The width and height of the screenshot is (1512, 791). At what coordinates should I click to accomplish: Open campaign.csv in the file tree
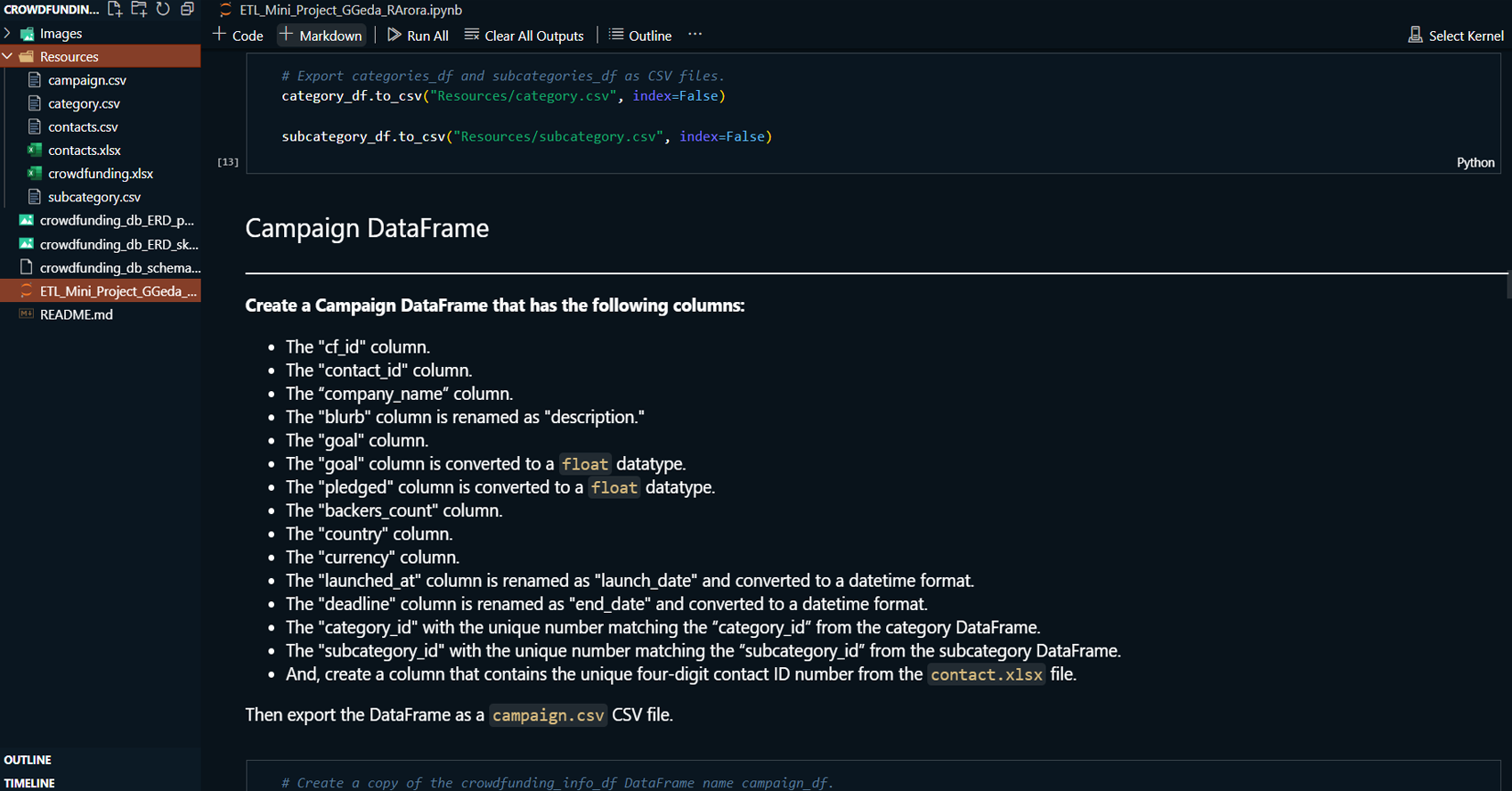(x=87, y=80)
